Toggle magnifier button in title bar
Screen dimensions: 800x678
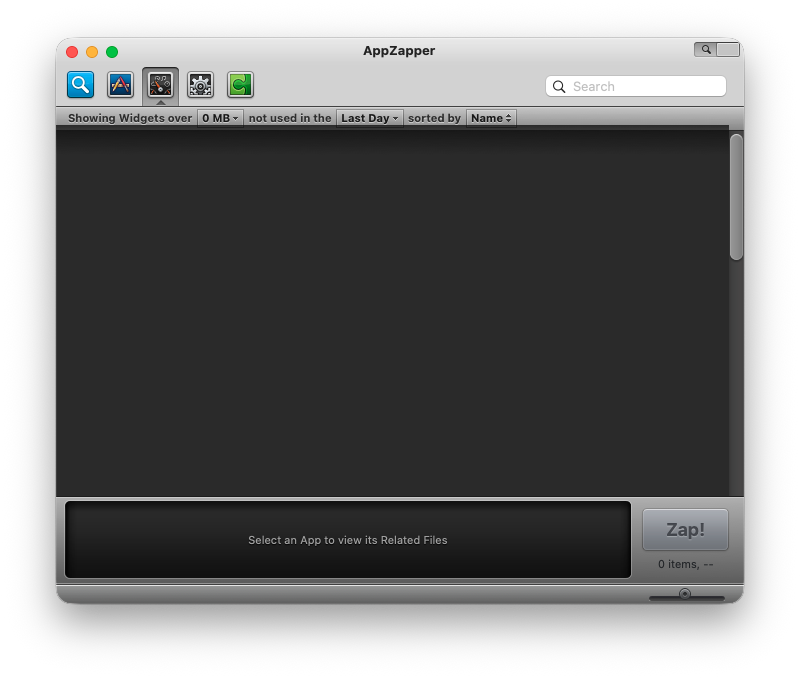point(706,49)
